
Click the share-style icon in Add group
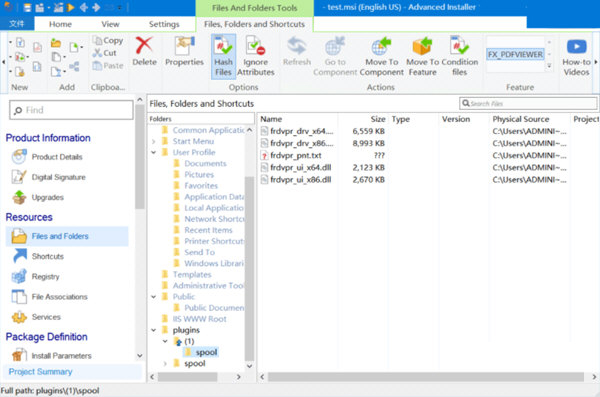(x=74, y=67)
